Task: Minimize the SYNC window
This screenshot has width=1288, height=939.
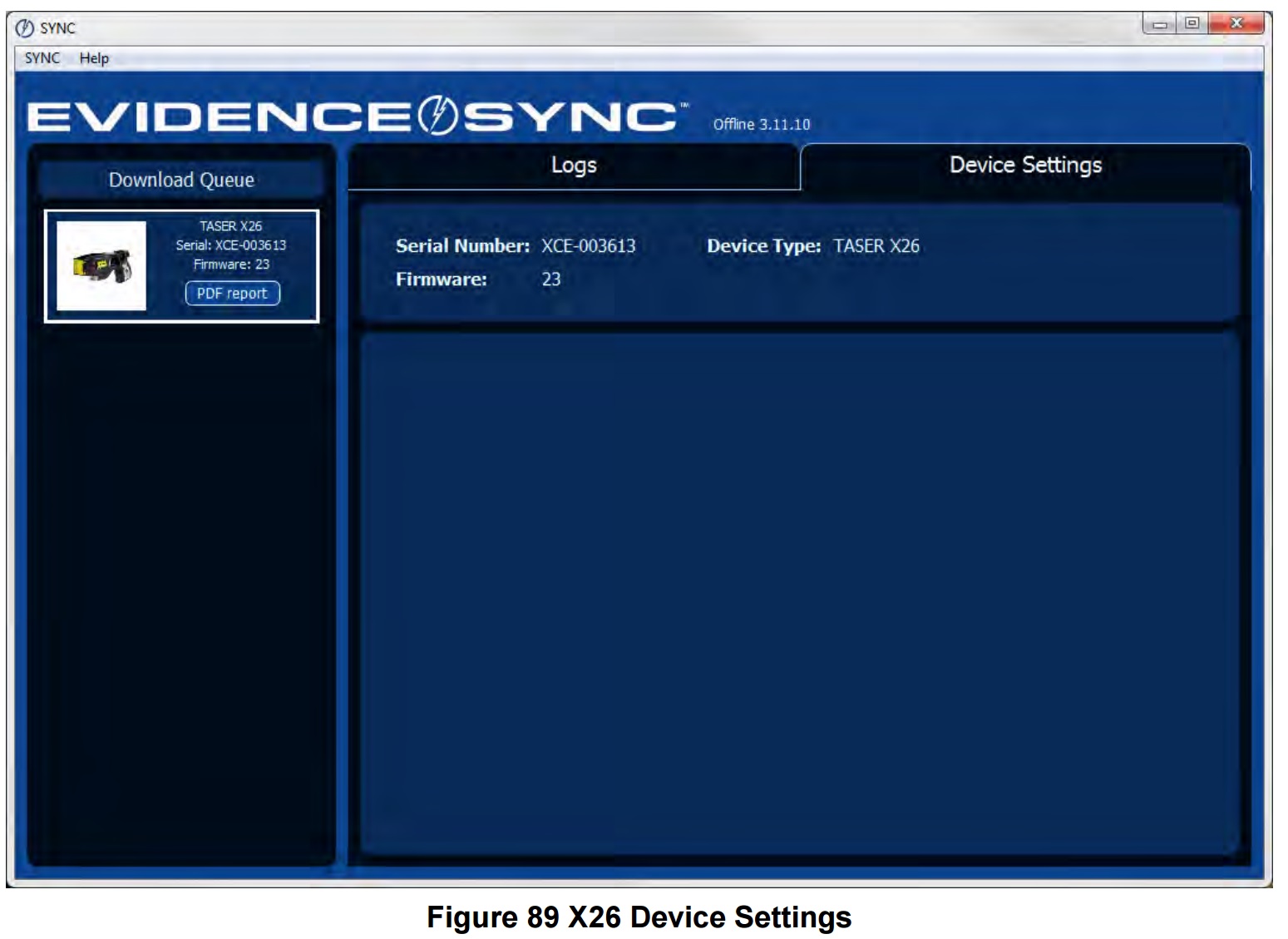Action: point(1159,24)
